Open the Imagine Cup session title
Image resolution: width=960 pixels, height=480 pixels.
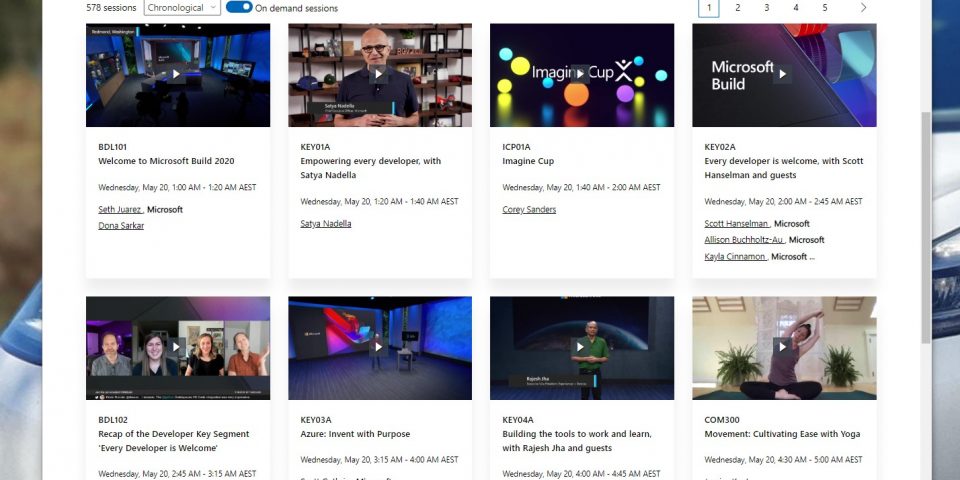528,161
